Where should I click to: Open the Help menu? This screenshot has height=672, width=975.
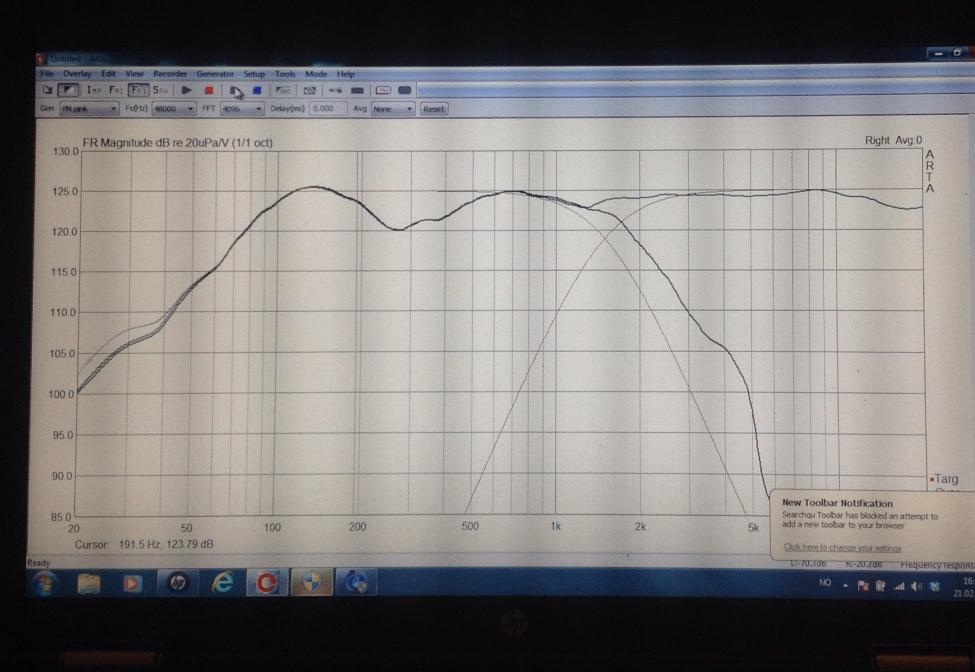tap(346, 74)
